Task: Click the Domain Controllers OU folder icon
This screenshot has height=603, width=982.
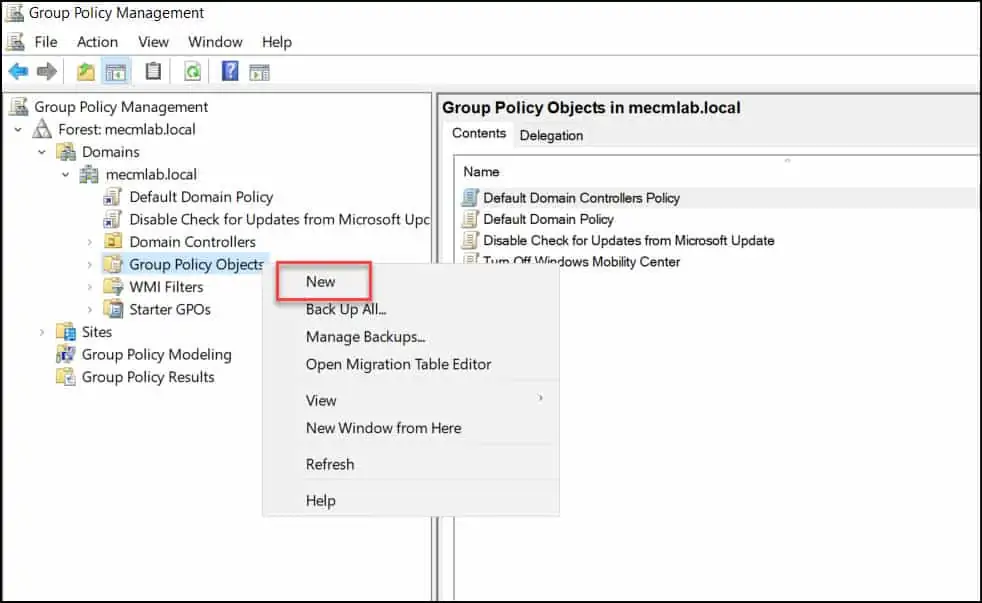Action: click(x=113, y=241)
